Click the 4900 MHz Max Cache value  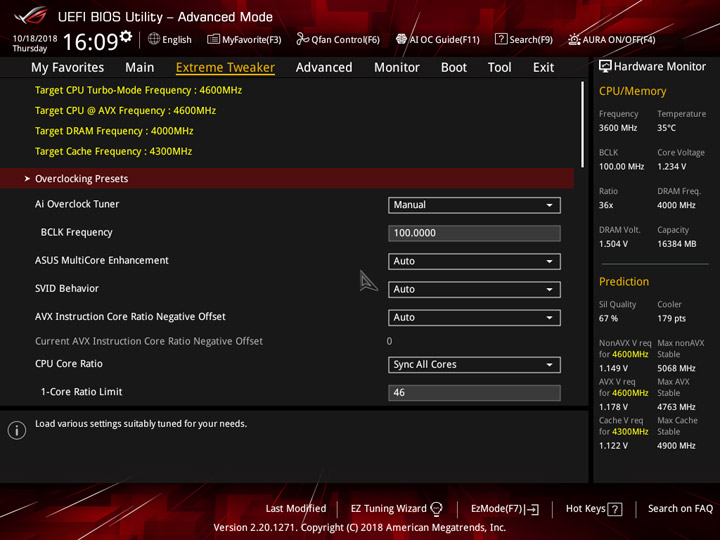[x=676, y=446]
